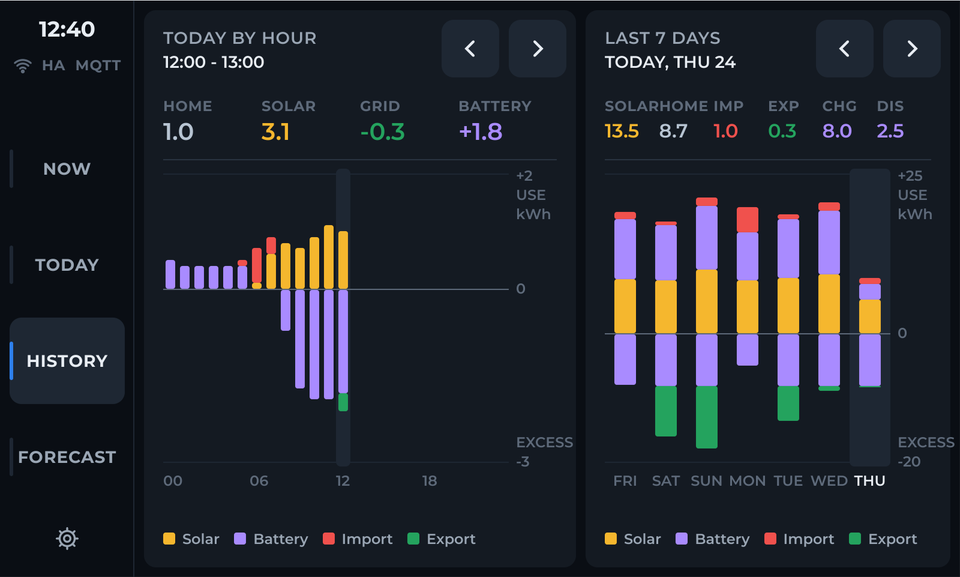Click the GRID value -0.3

coord(382,132)
